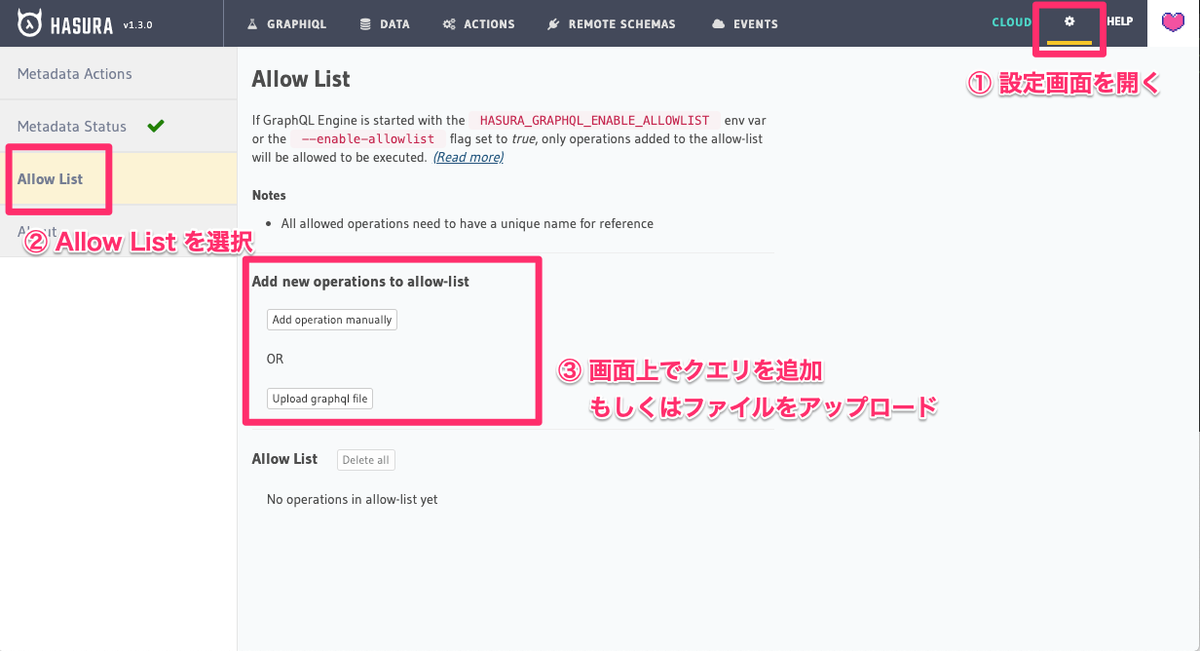This screenshot has width=1200, height=651.
Task: Click the v1.3.0 version label
Action: click(x=137, y=24)
